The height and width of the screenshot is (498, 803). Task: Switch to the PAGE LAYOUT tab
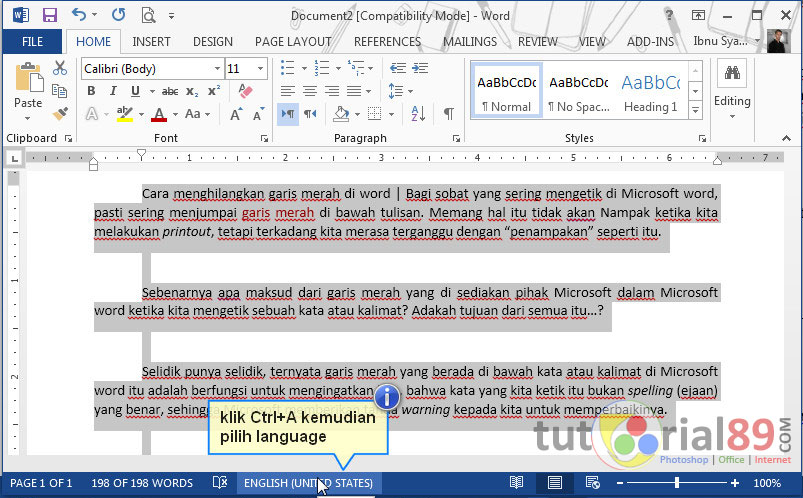pyautogui.click(x=293, y=42)
